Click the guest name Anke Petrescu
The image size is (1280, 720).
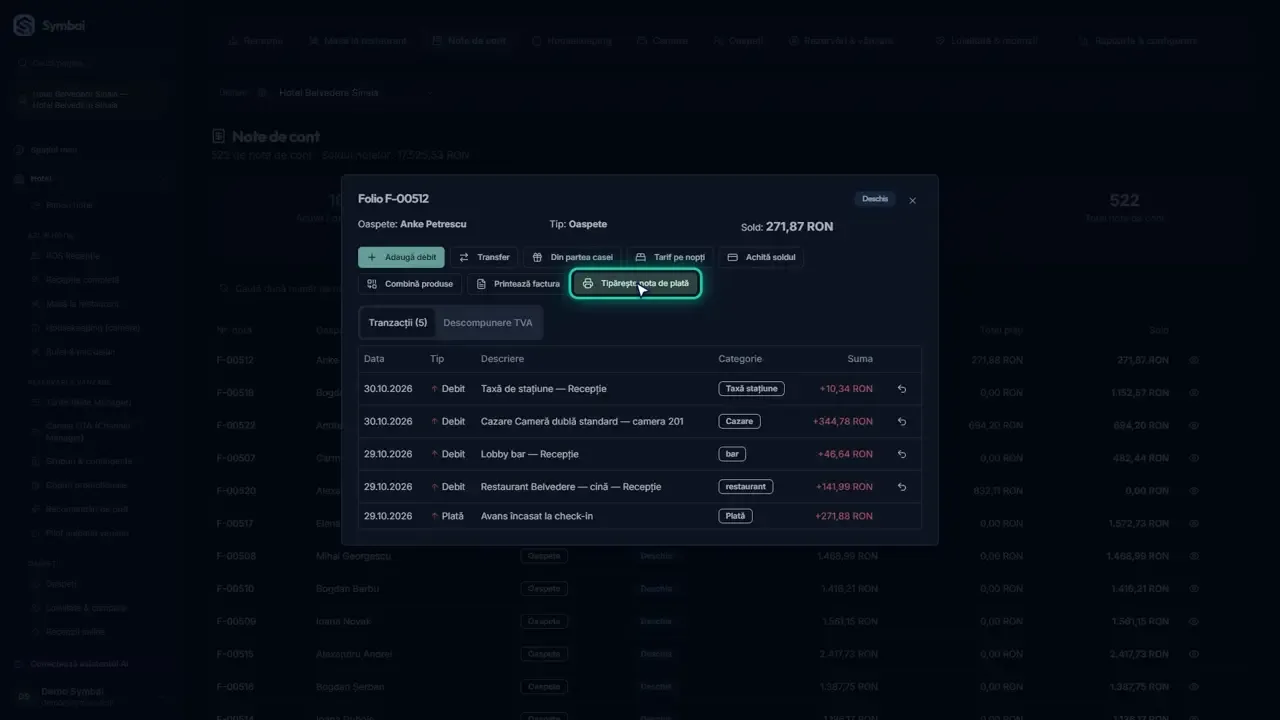(433, 224)
